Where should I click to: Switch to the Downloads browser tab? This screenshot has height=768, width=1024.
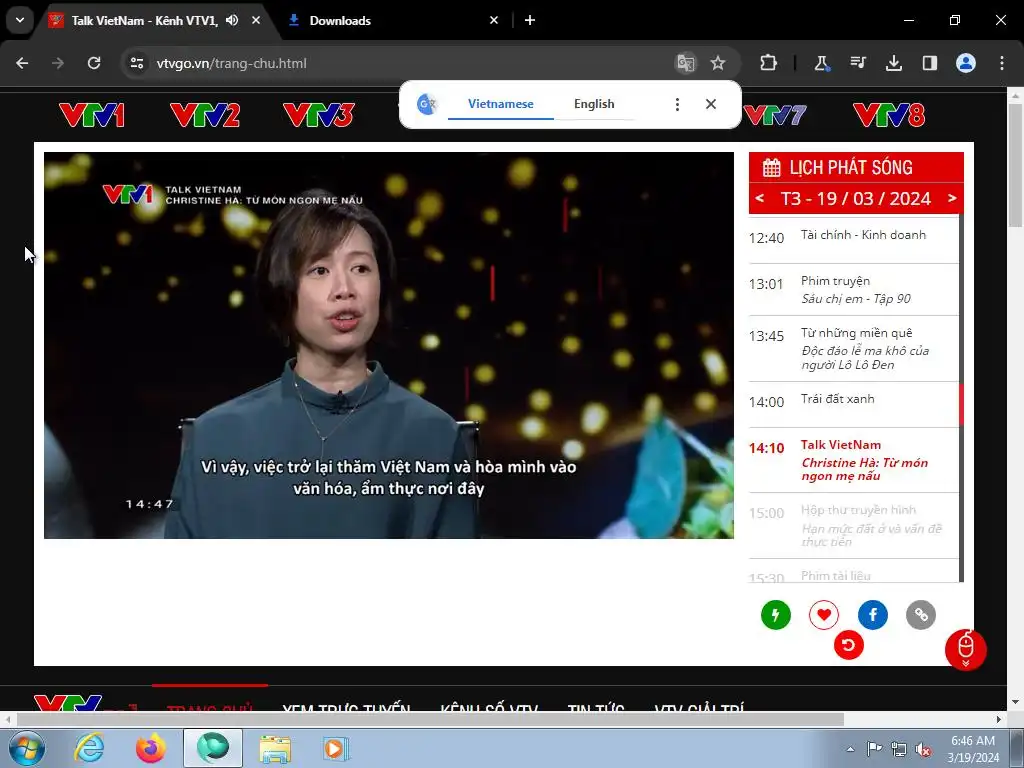[392, 20]
